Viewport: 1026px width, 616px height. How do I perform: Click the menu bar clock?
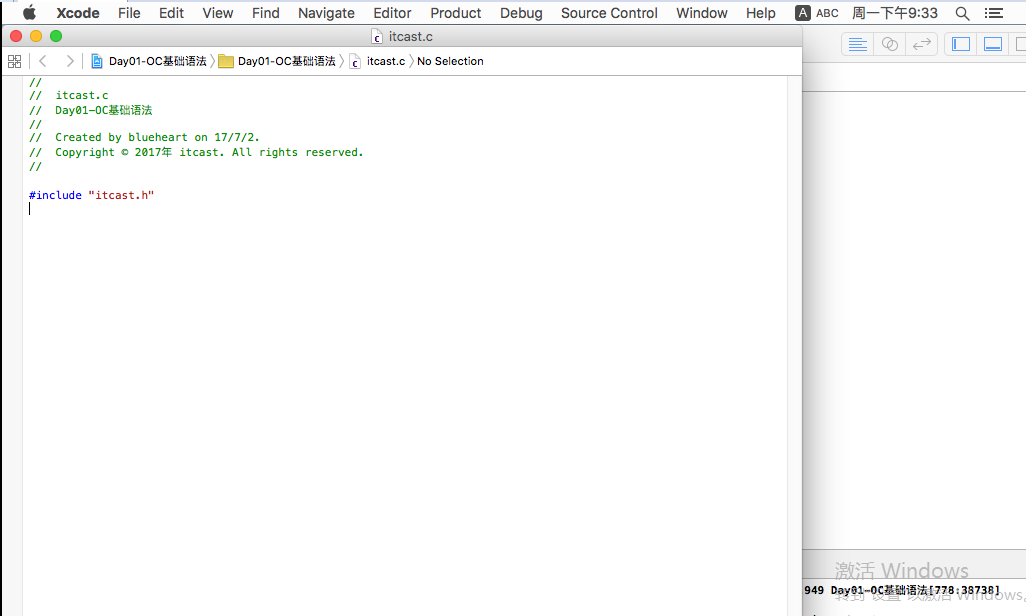(894, 13)
